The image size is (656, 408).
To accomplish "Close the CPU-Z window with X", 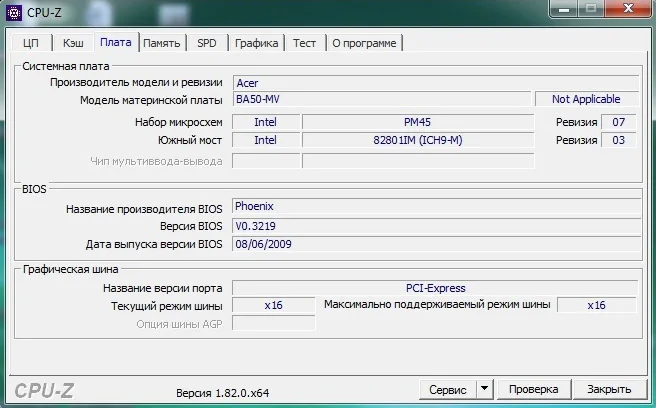I will (628, 8).
